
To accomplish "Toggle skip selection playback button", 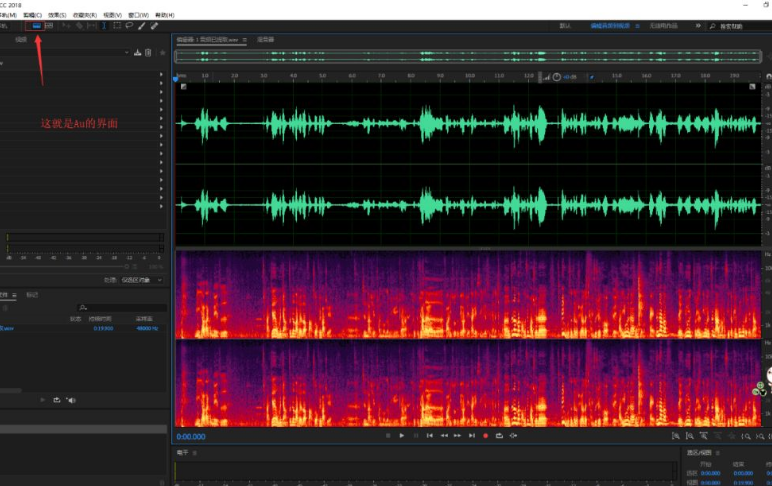I will pos(514,436).
